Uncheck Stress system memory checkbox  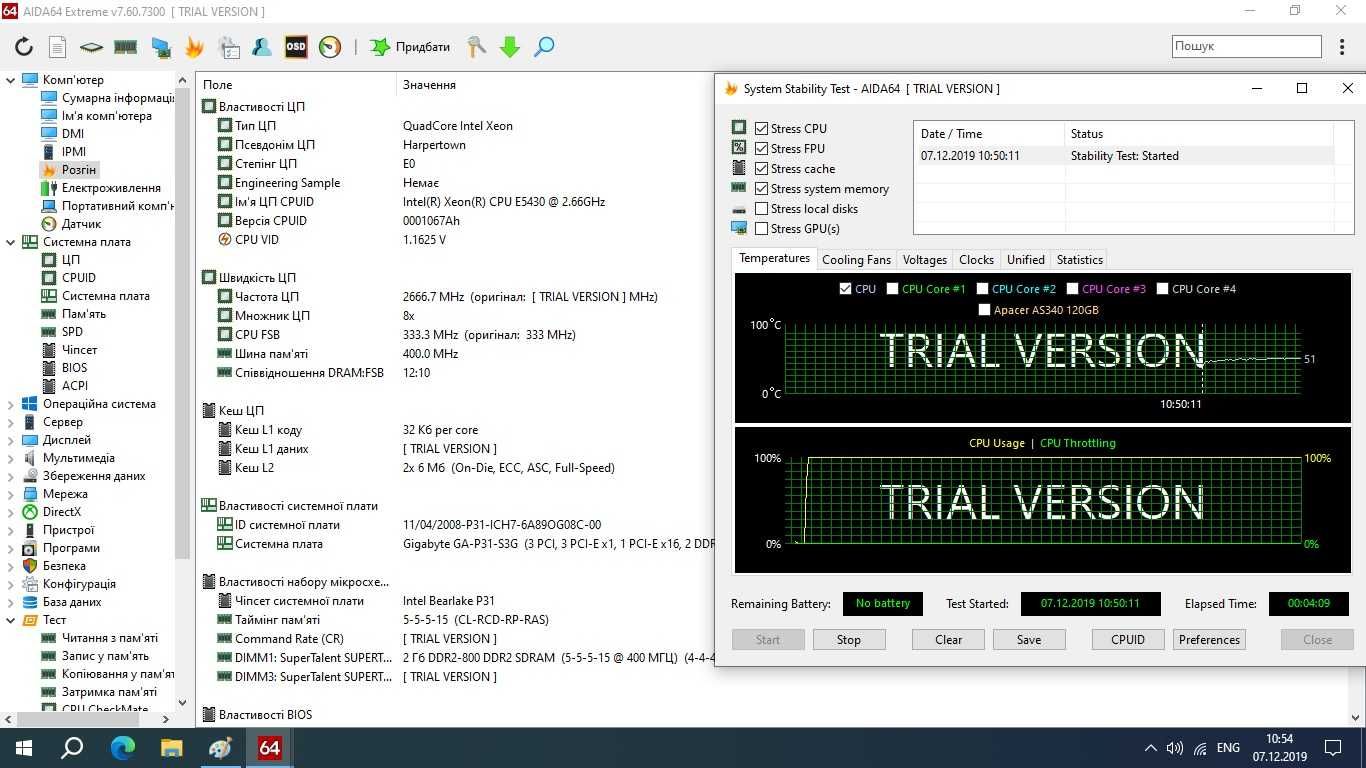(x=762, y=188)
